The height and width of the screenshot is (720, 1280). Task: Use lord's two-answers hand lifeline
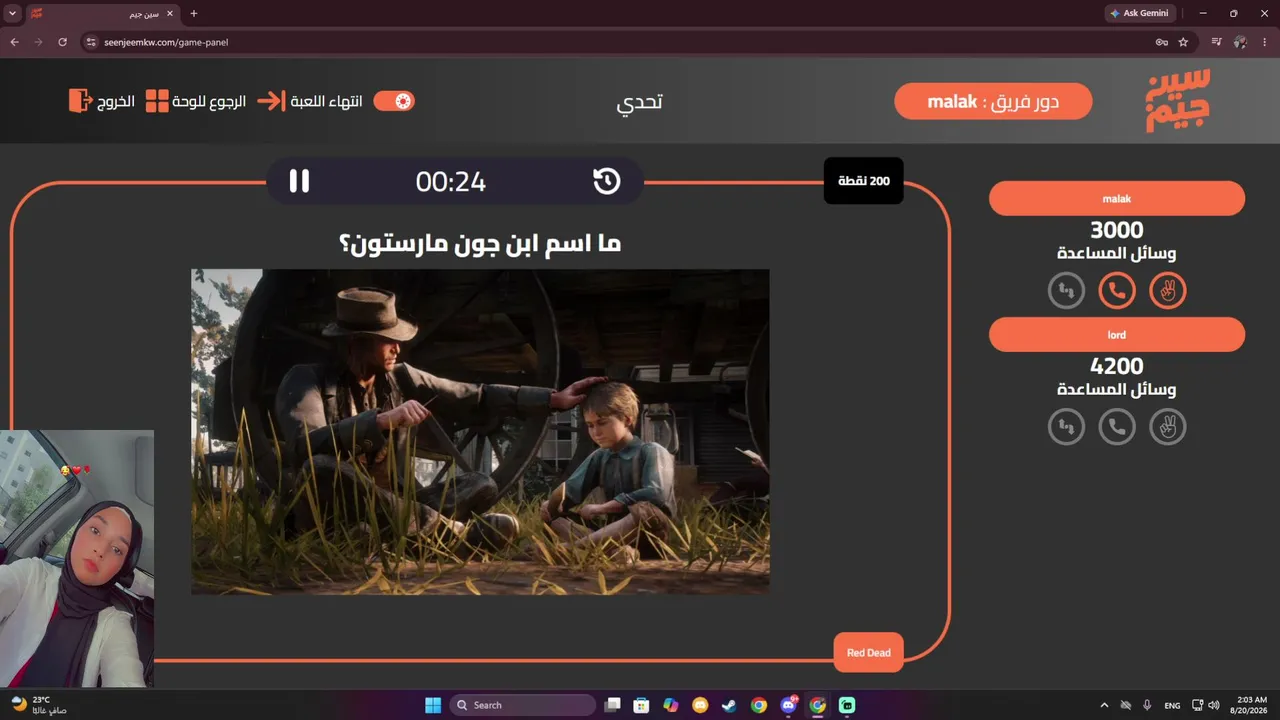1167,427
